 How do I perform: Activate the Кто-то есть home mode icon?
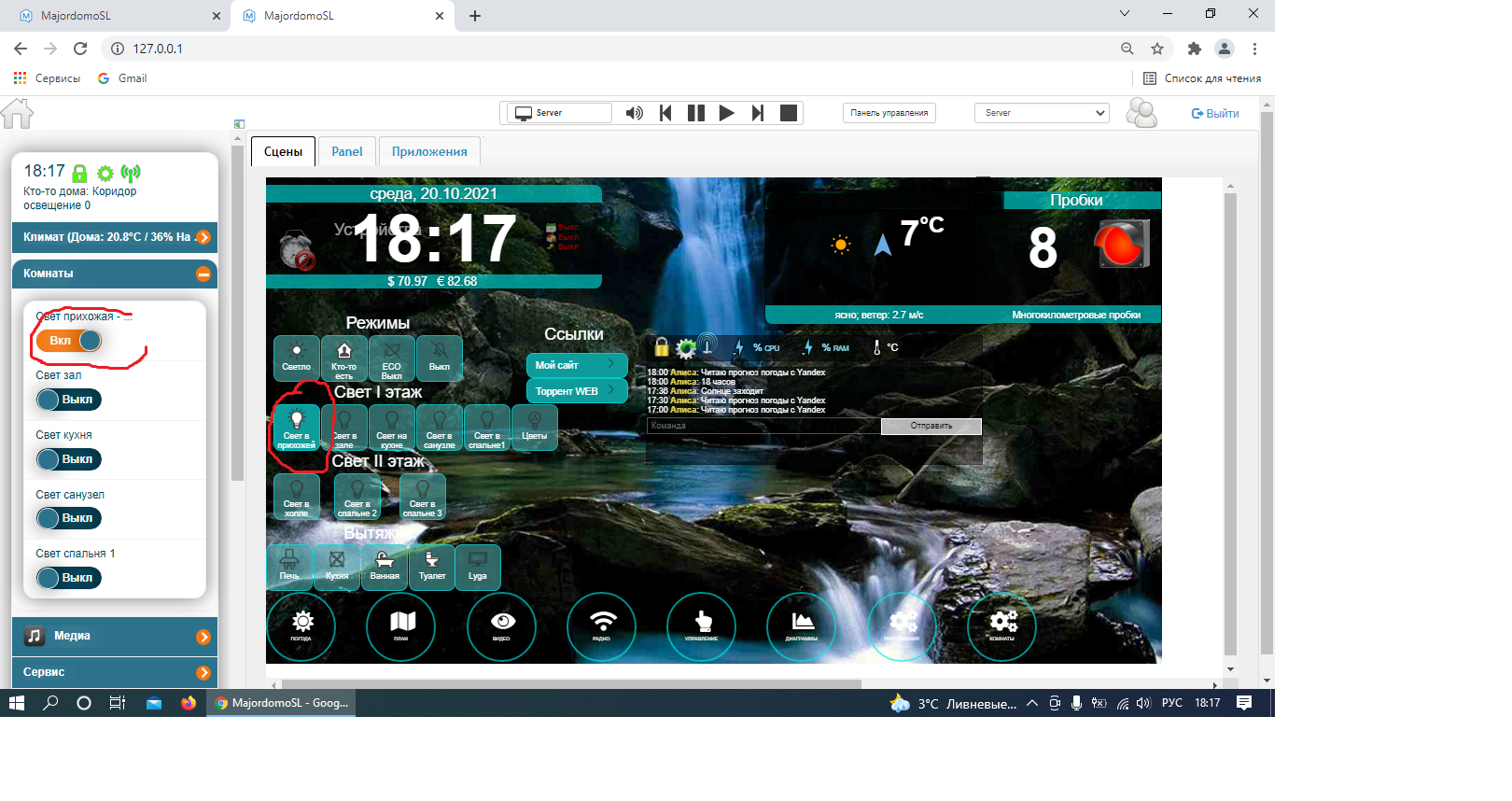point(344,358)
